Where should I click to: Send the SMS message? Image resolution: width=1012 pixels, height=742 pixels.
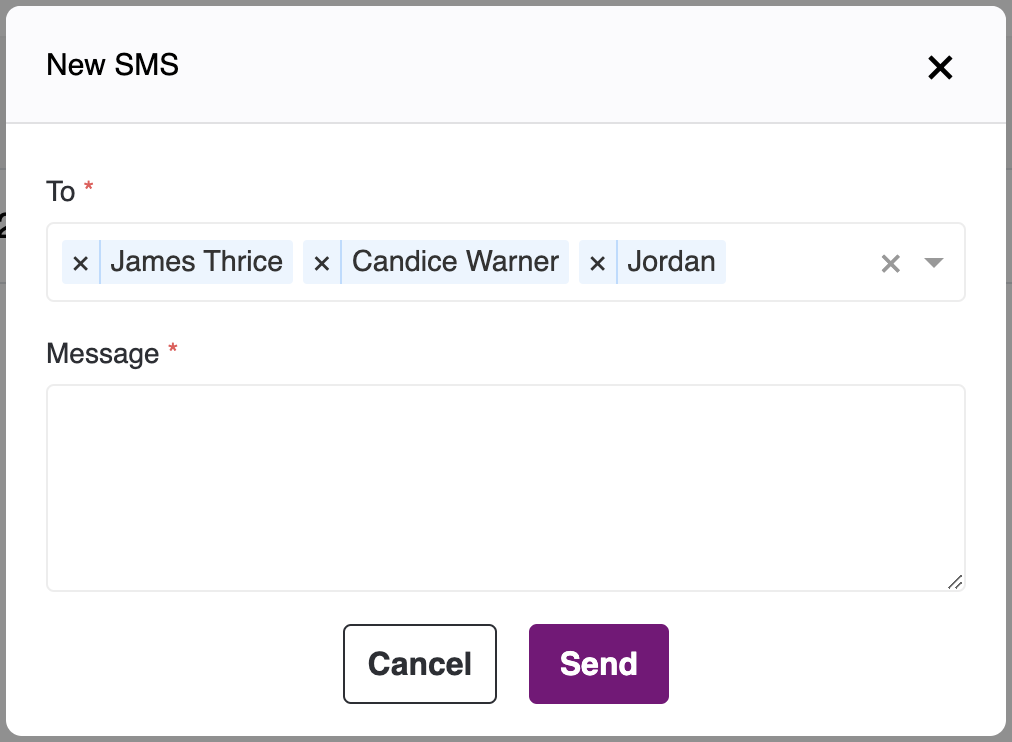point(598,664)
